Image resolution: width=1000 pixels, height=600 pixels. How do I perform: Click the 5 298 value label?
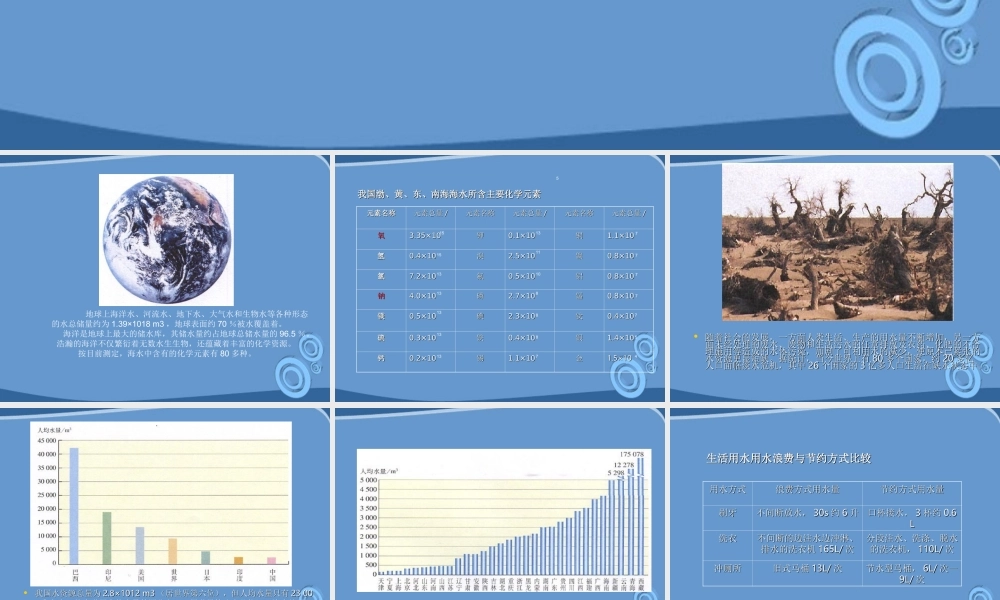coord(615,473)
